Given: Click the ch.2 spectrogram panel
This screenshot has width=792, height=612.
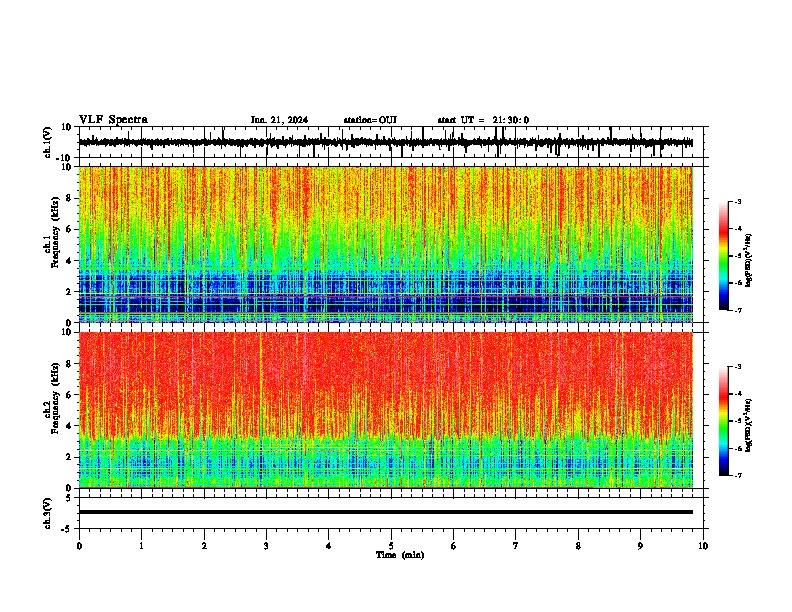Looking at the screenshot, I should [386, 410].
